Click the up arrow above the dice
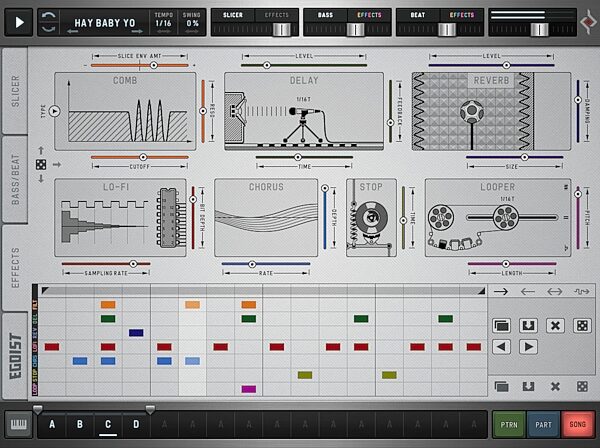Screen dimensions: 600x448 [41, 150]
